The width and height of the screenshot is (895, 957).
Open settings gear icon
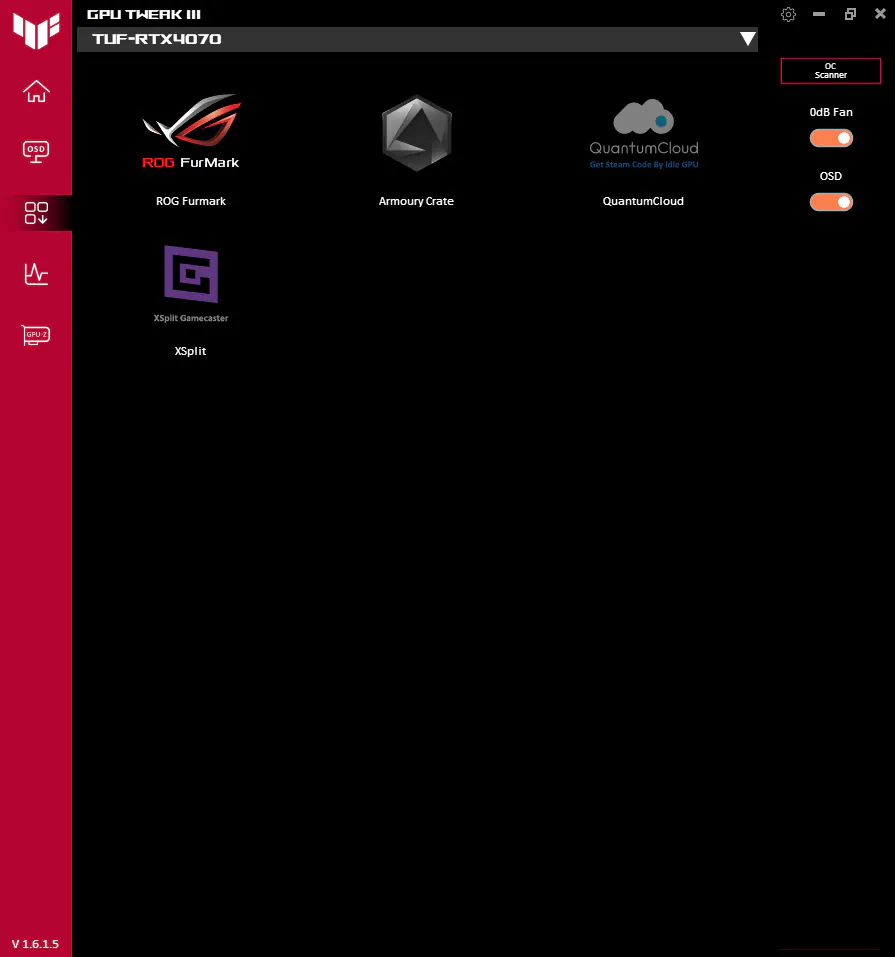pyautogui.click(x=788, y=14)
